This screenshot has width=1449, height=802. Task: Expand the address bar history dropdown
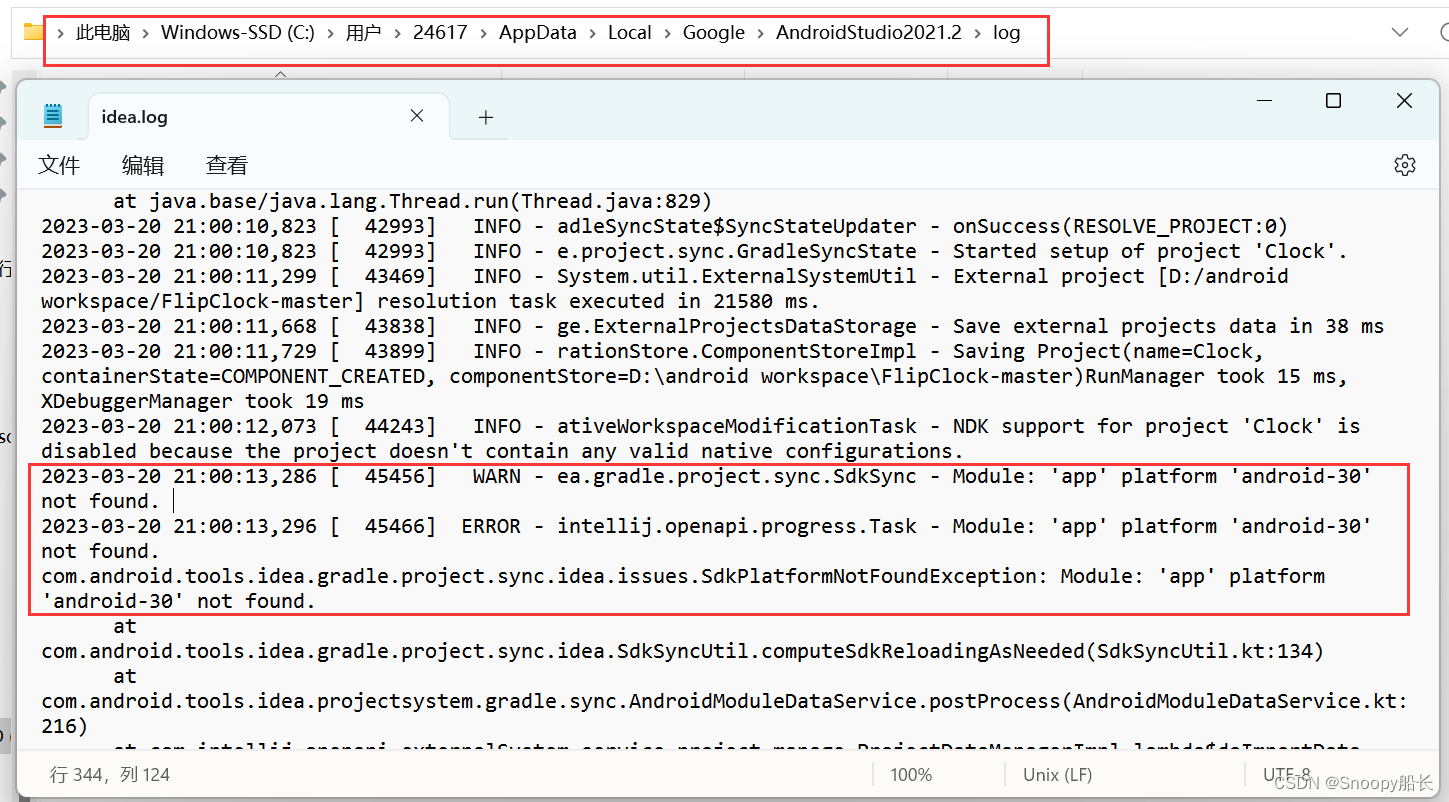coord(1400,32)
